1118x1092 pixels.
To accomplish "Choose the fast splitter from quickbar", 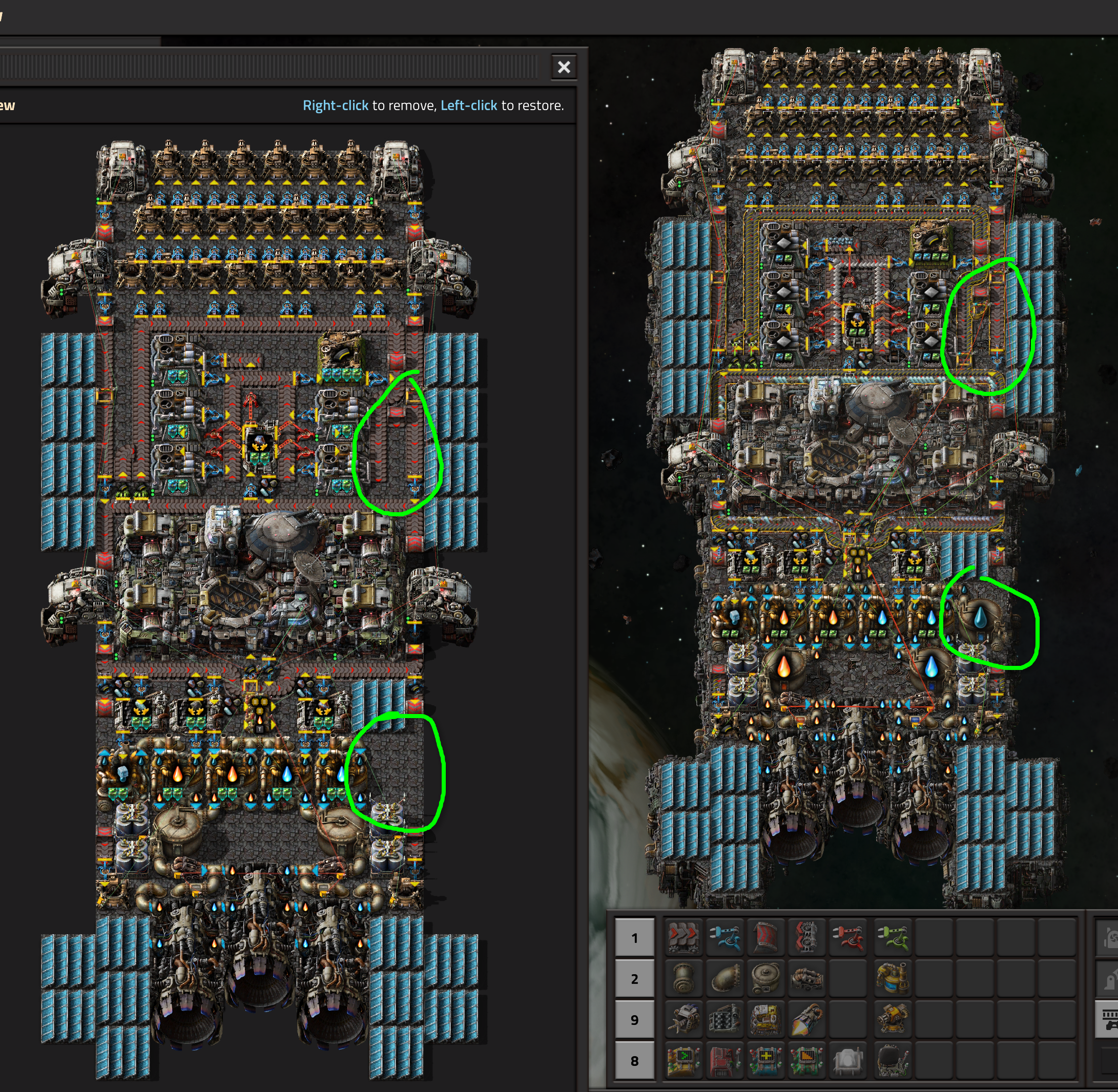I will click(807, 938).
